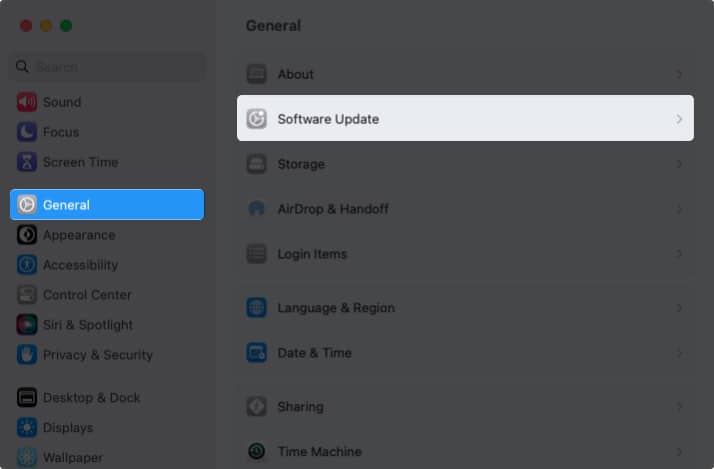Open the Login Items label

pyautogui.click(x=312, y=254)
